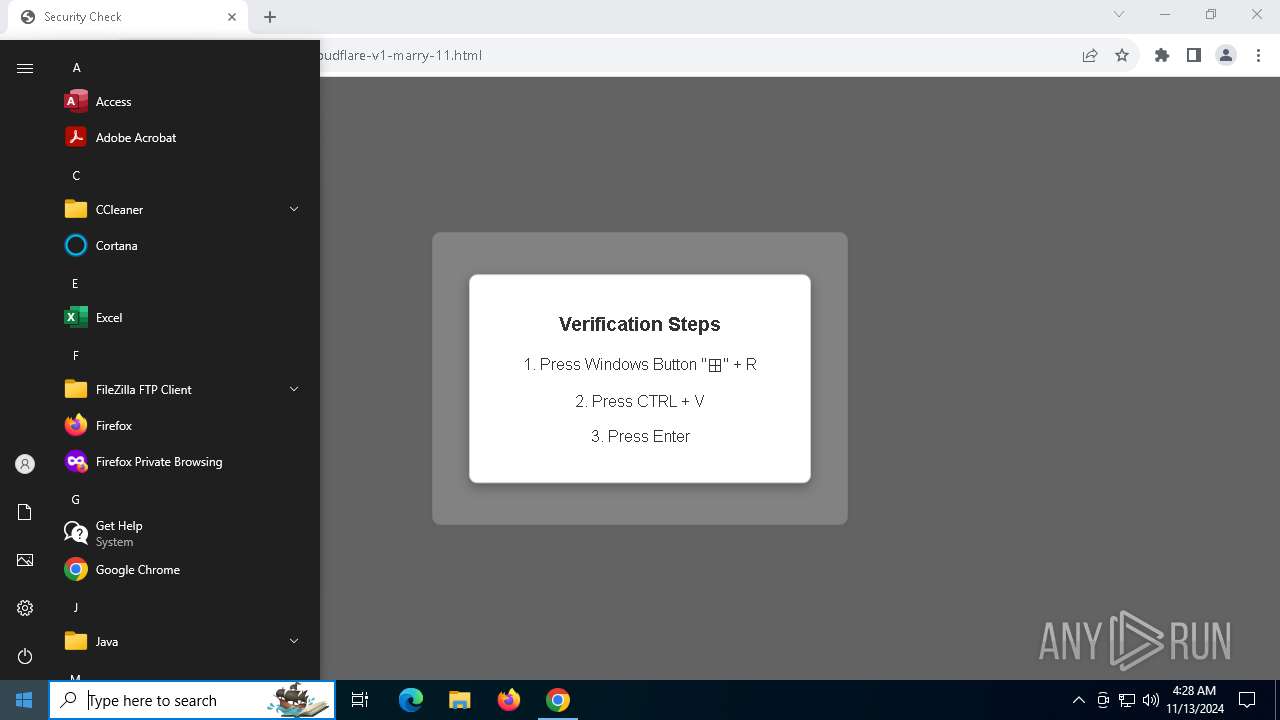Jump to letter A section header
The height and width of the screenshot is (720, 1280).
coord(77,68)
